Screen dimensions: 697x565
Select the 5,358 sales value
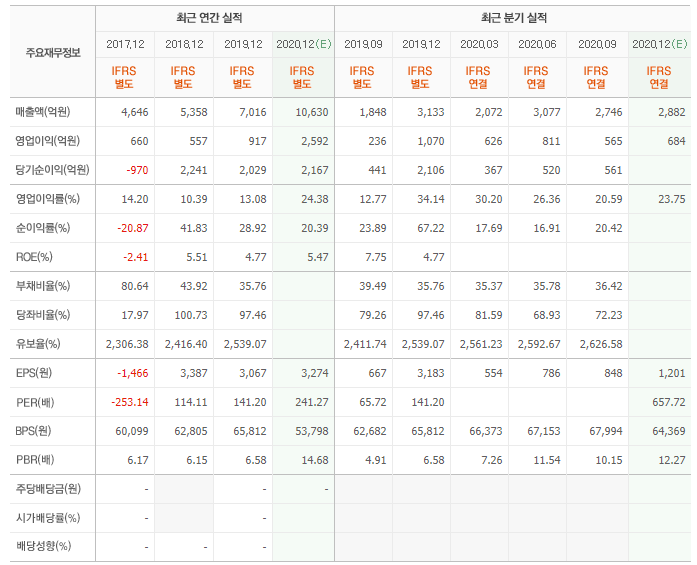pos(194,112)
